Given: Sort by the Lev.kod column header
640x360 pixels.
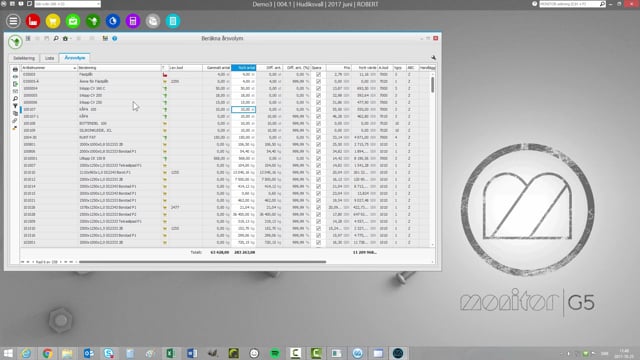Looking at the screenshot, I should click(185, 68).
